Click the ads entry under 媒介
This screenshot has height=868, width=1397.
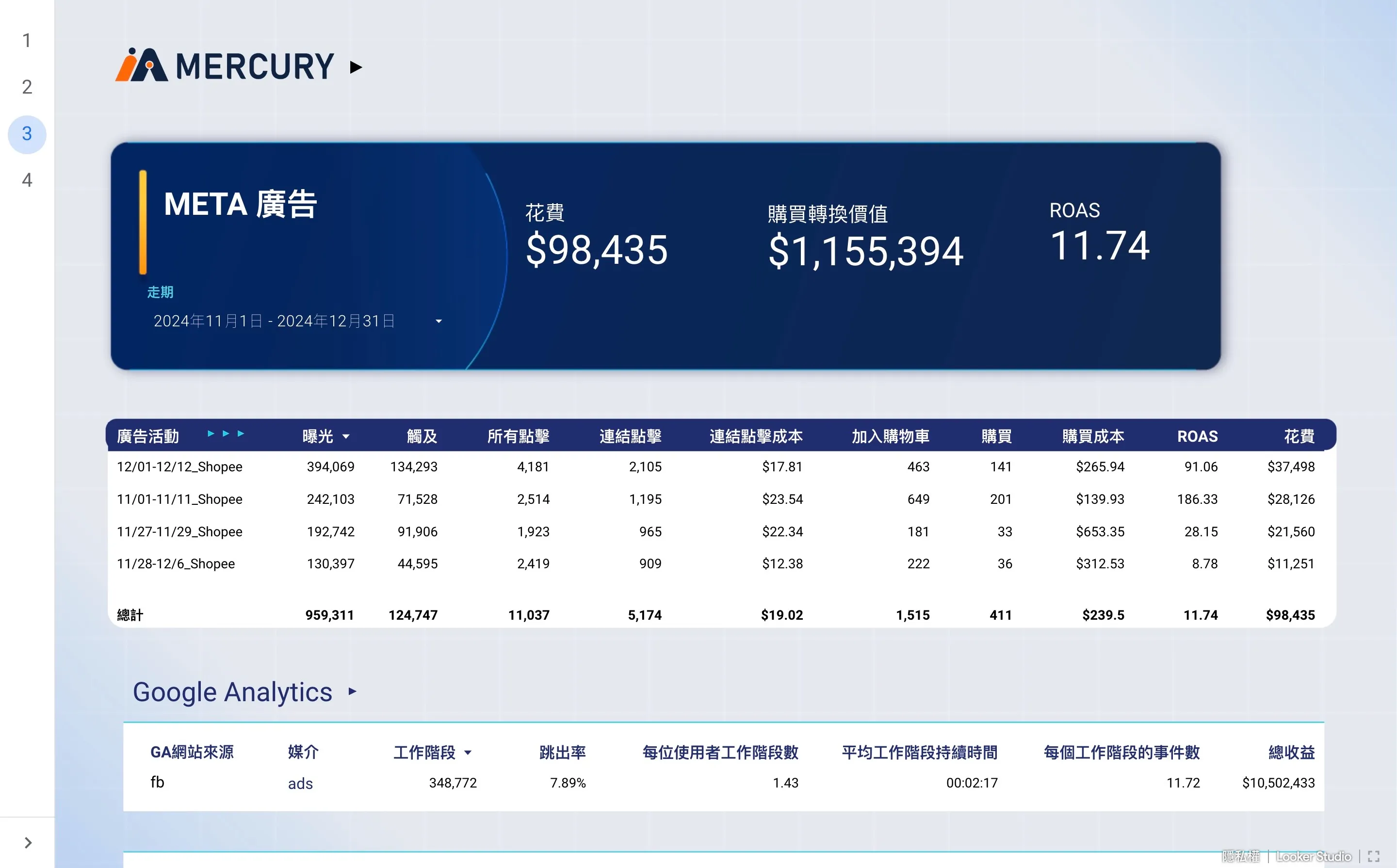click(x=300, y=783)
